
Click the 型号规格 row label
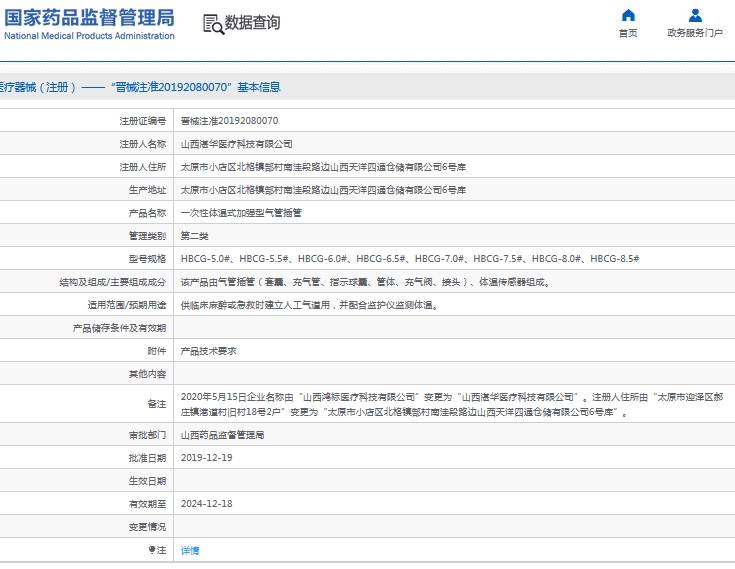(147, 259)
